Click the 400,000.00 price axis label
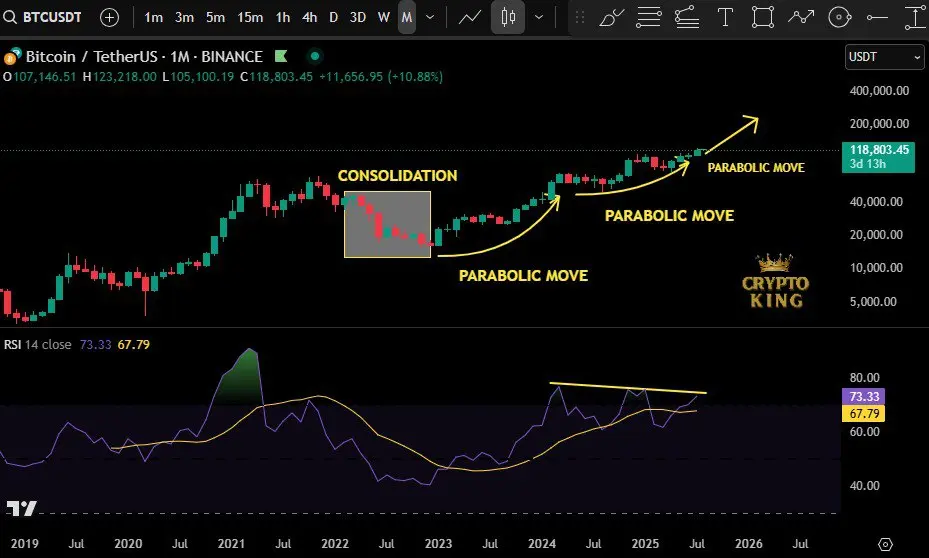929x558 pixels. coord(879,91)
